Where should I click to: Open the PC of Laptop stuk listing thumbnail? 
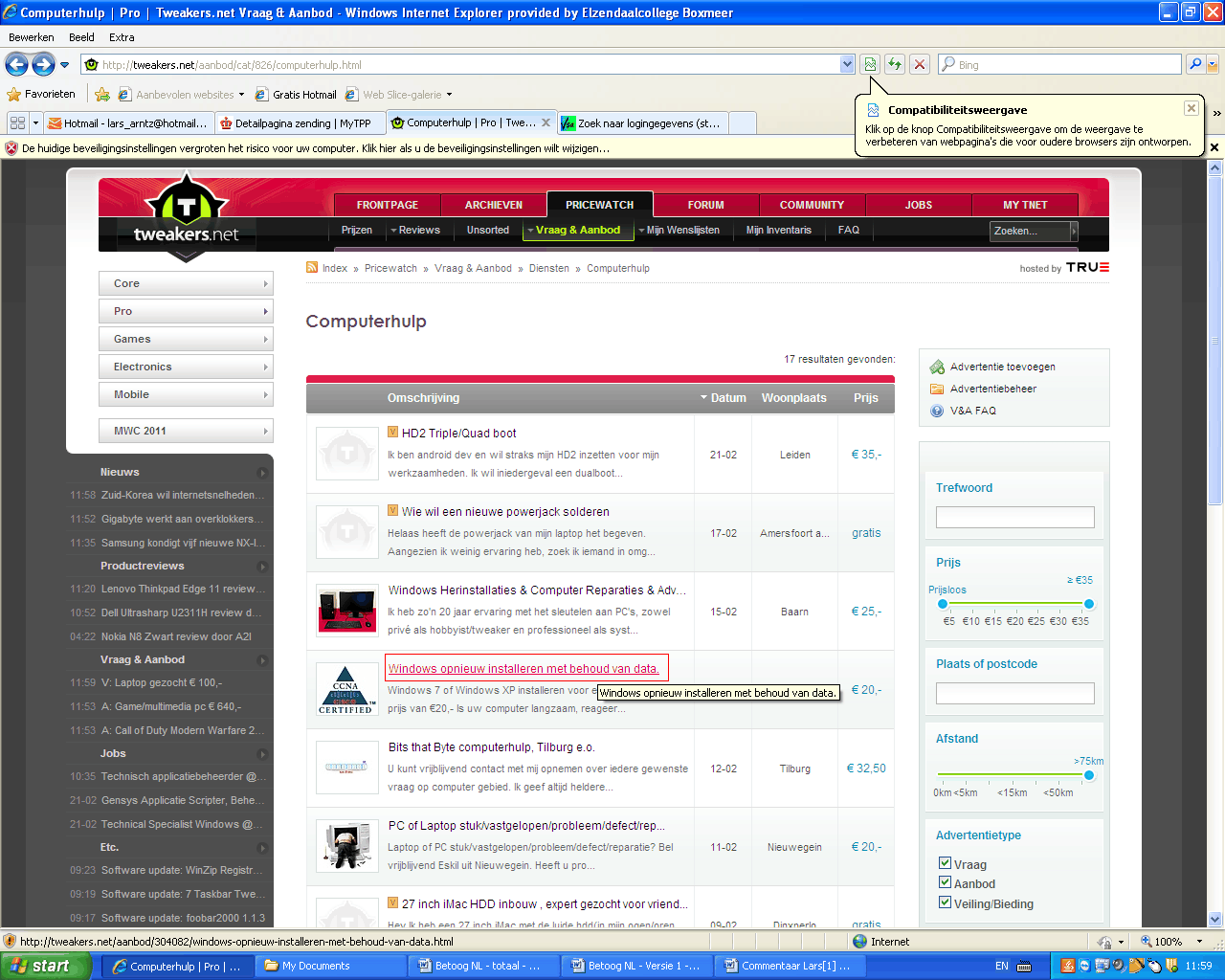tap(346, 847)
